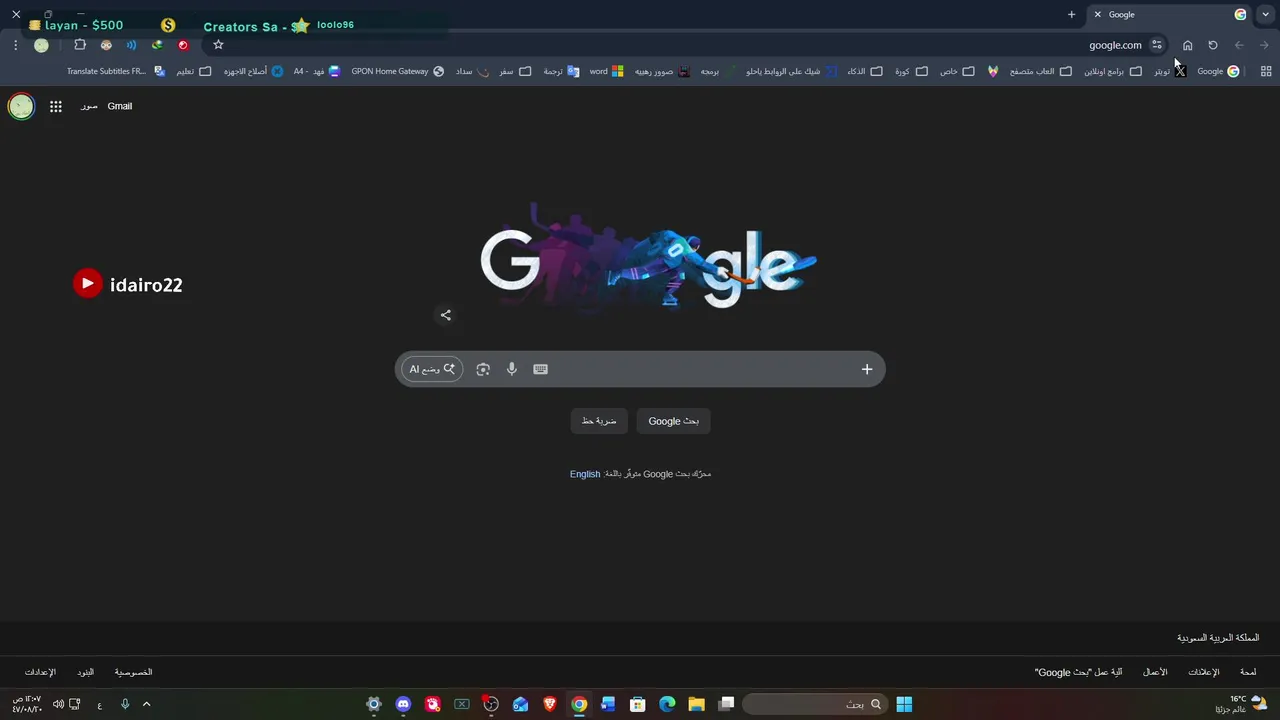Focus the Google search text field
The width and height of the screenshot is (1280, 720).
[700, 369]
